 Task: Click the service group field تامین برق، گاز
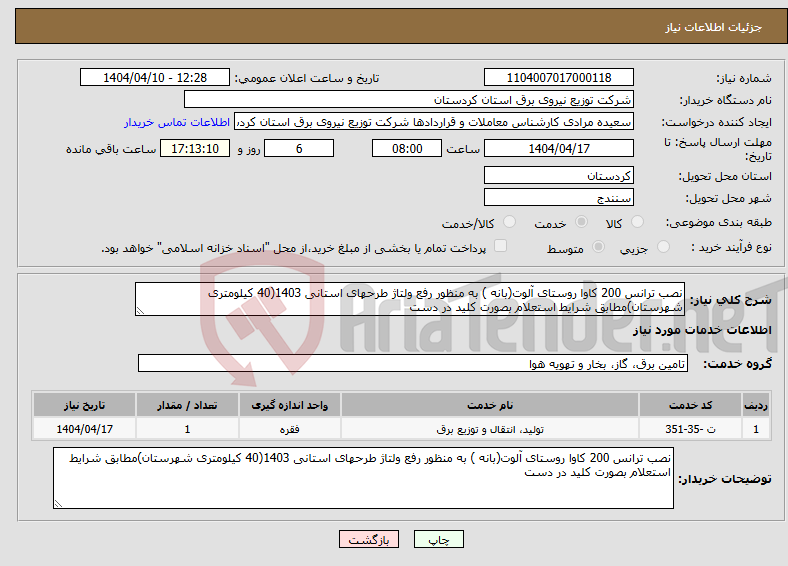[x=413, y=363]
